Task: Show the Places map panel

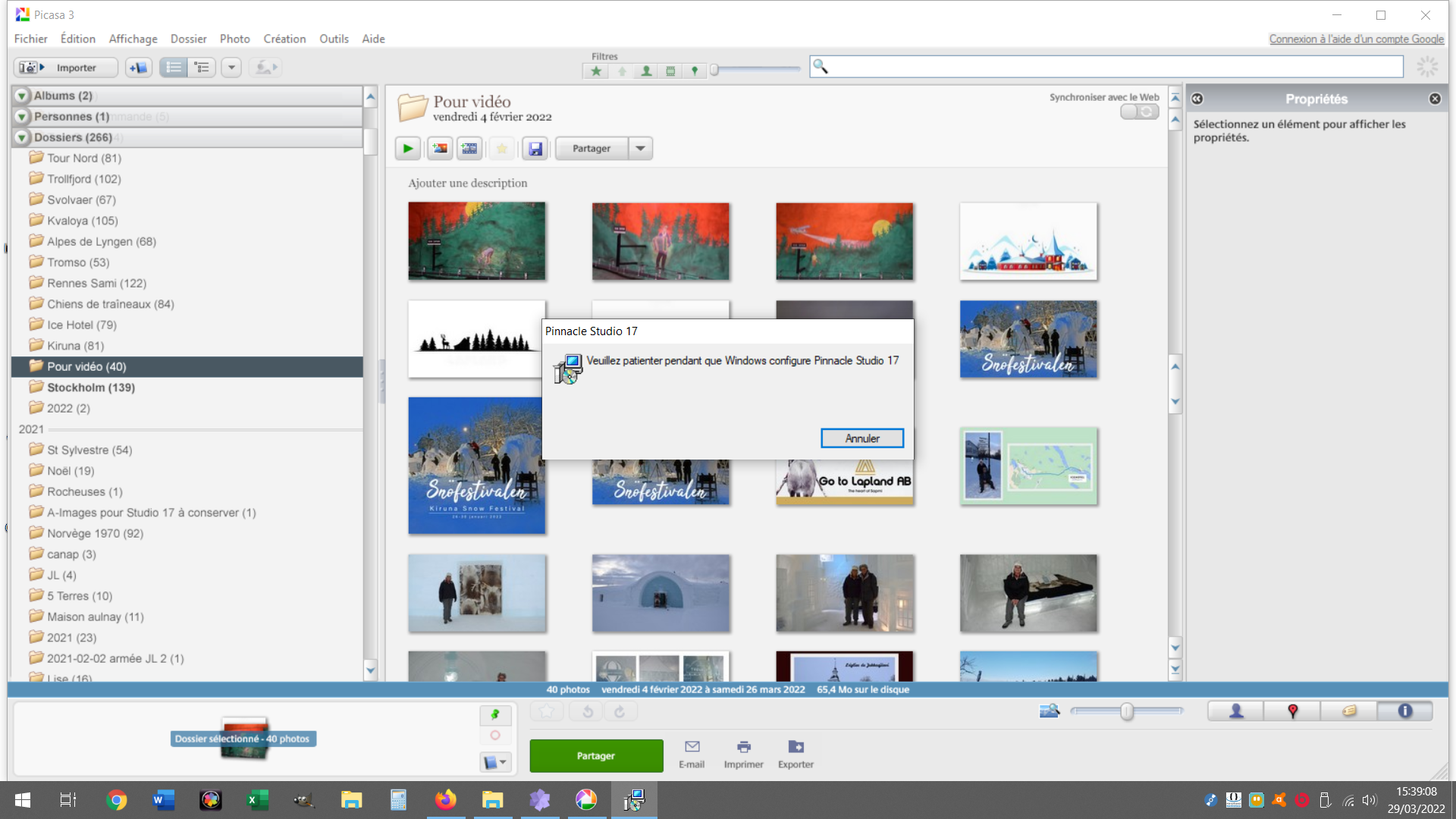Action: coord(1293,711)
